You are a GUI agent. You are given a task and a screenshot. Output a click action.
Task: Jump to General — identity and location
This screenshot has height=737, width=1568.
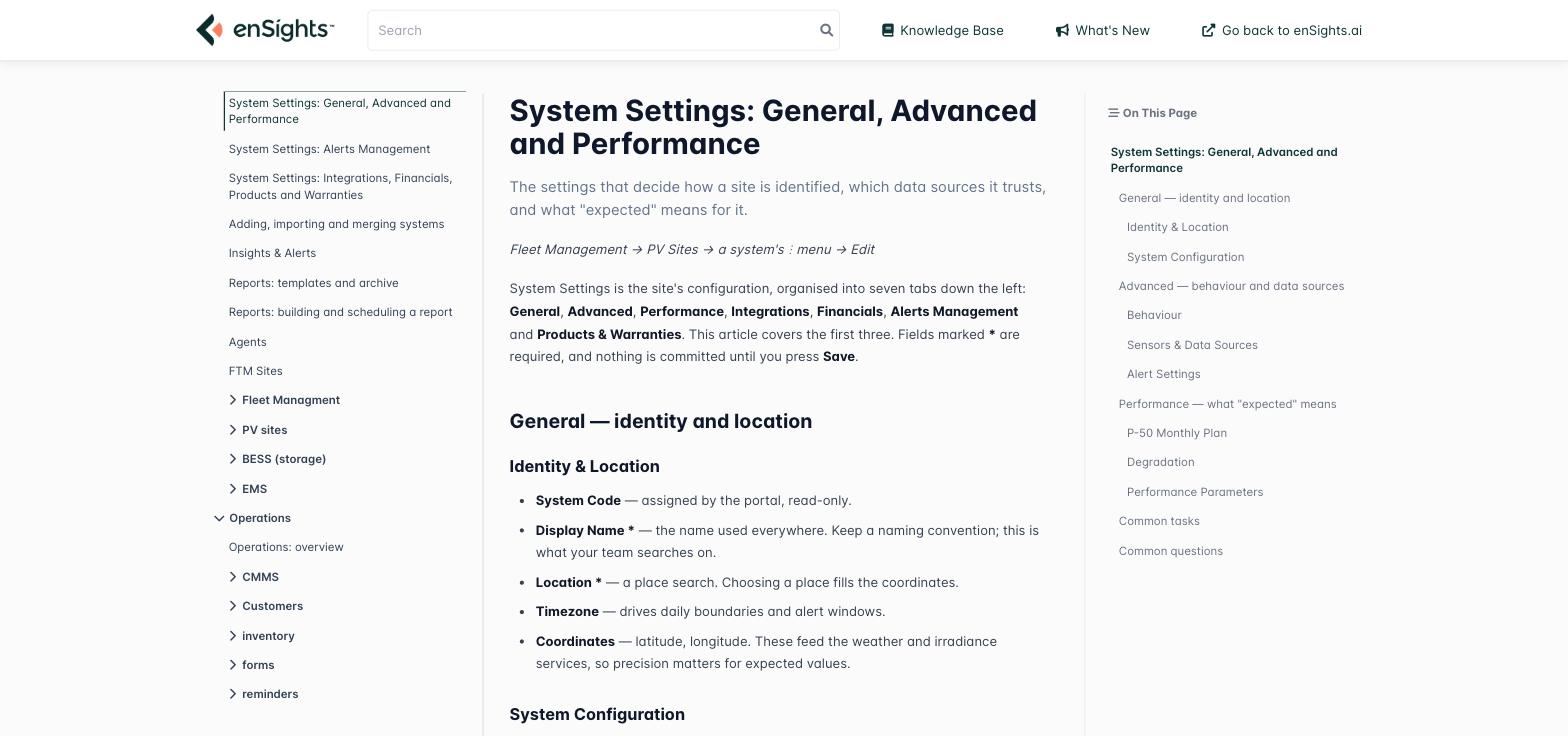(1204, 198)
